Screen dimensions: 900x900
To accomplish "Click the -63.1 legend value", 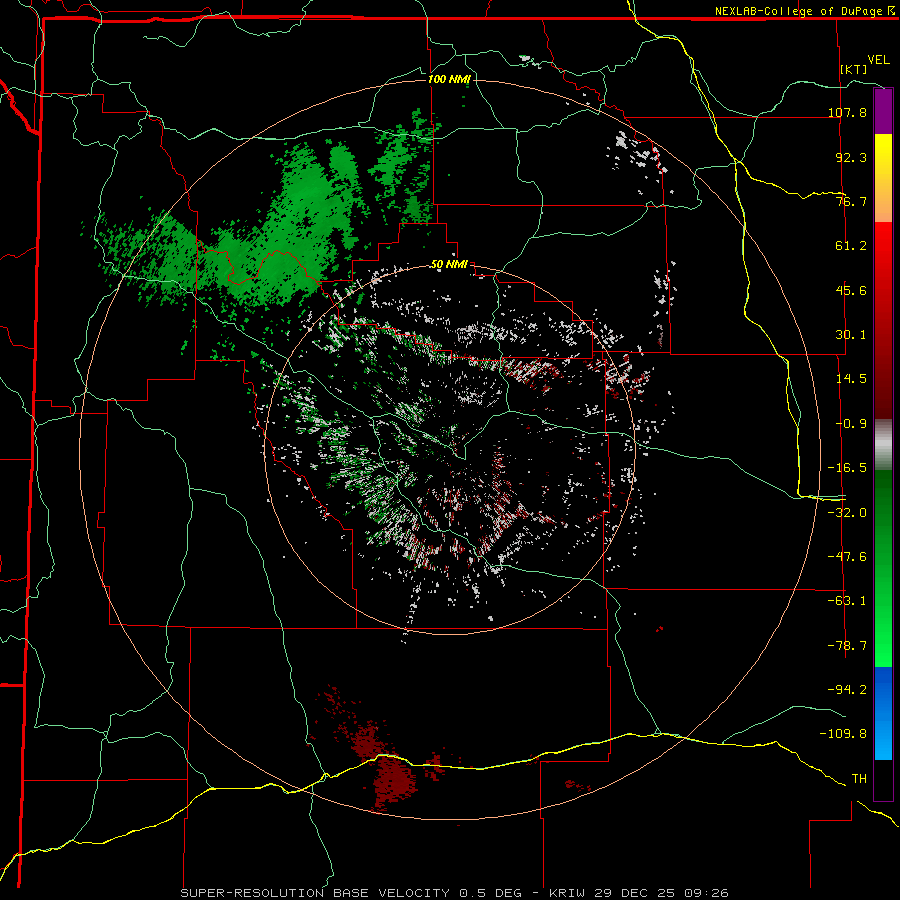I will tap(848, 601).
